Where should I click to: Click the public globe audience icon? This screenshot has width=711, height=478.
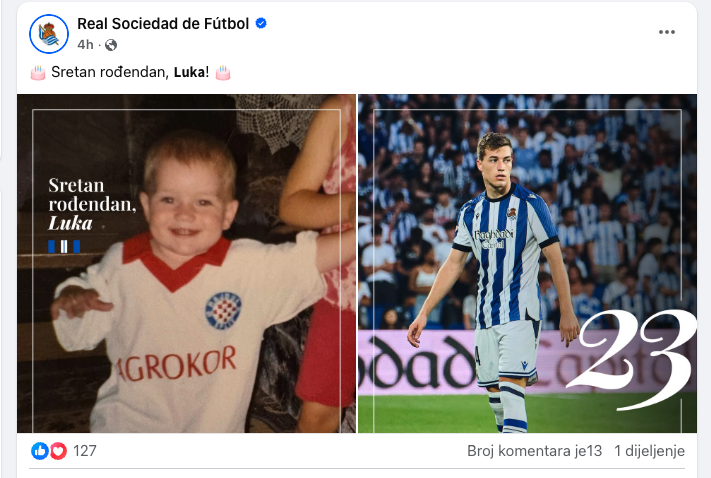[x=111, y=45]
